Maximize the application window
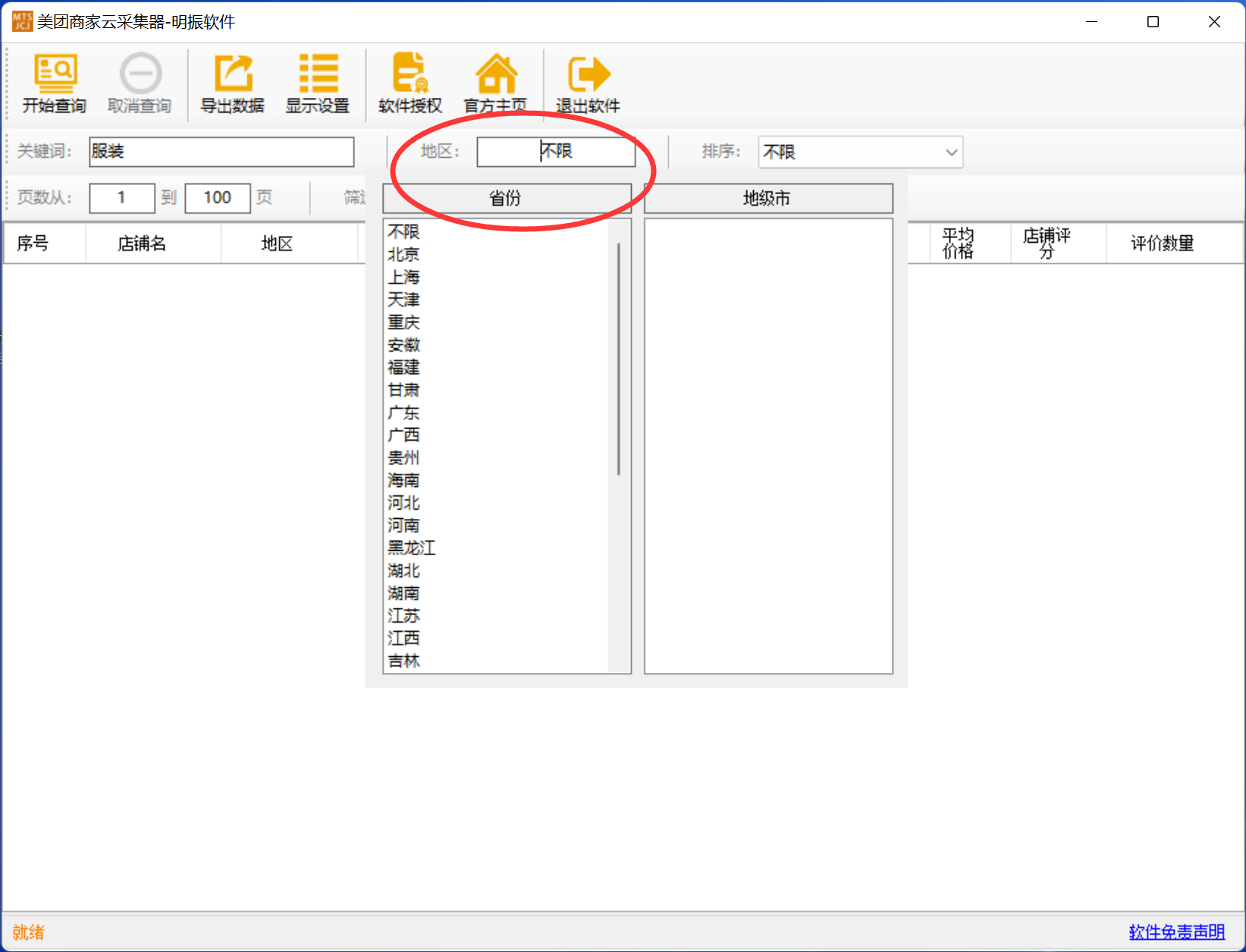Viewport: 1246px width, 952px height. pyautogui.click(x=1153, y=21)
